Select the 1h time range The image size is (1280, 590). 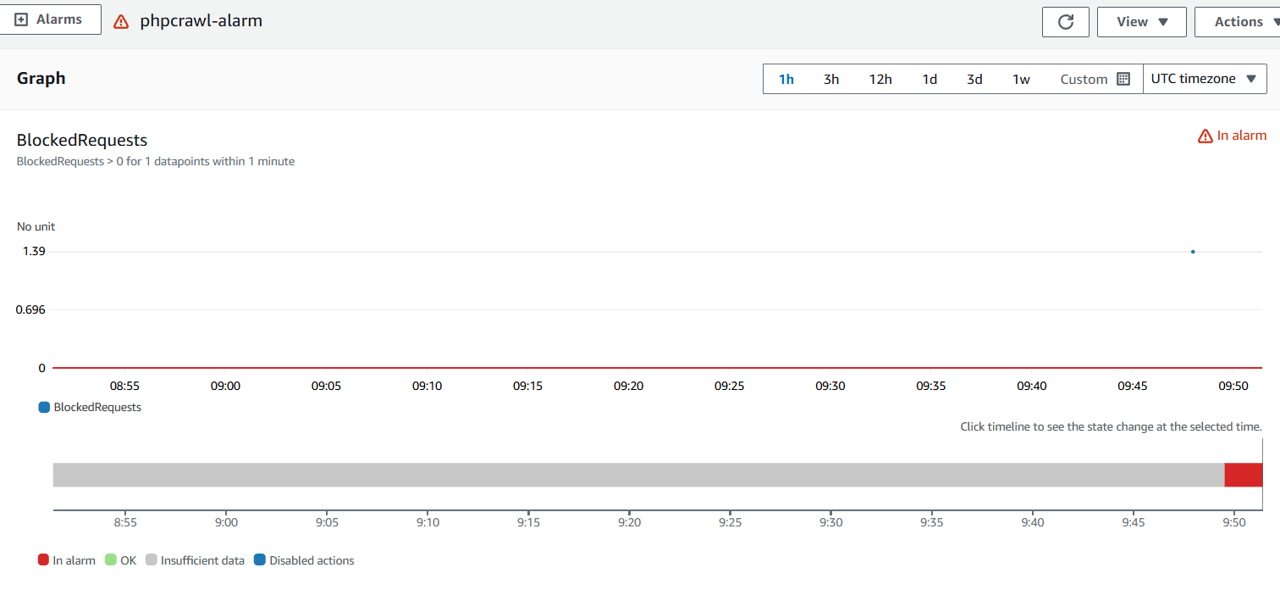(x=786, y=79)
